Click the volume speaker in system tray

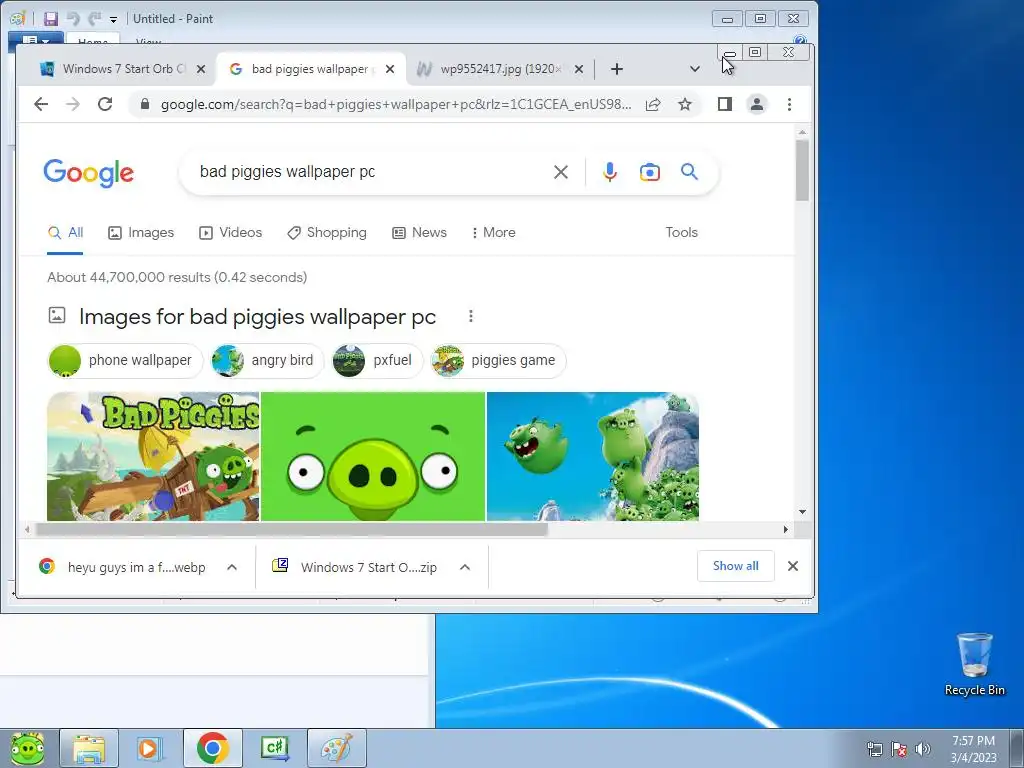click(923, 749)
